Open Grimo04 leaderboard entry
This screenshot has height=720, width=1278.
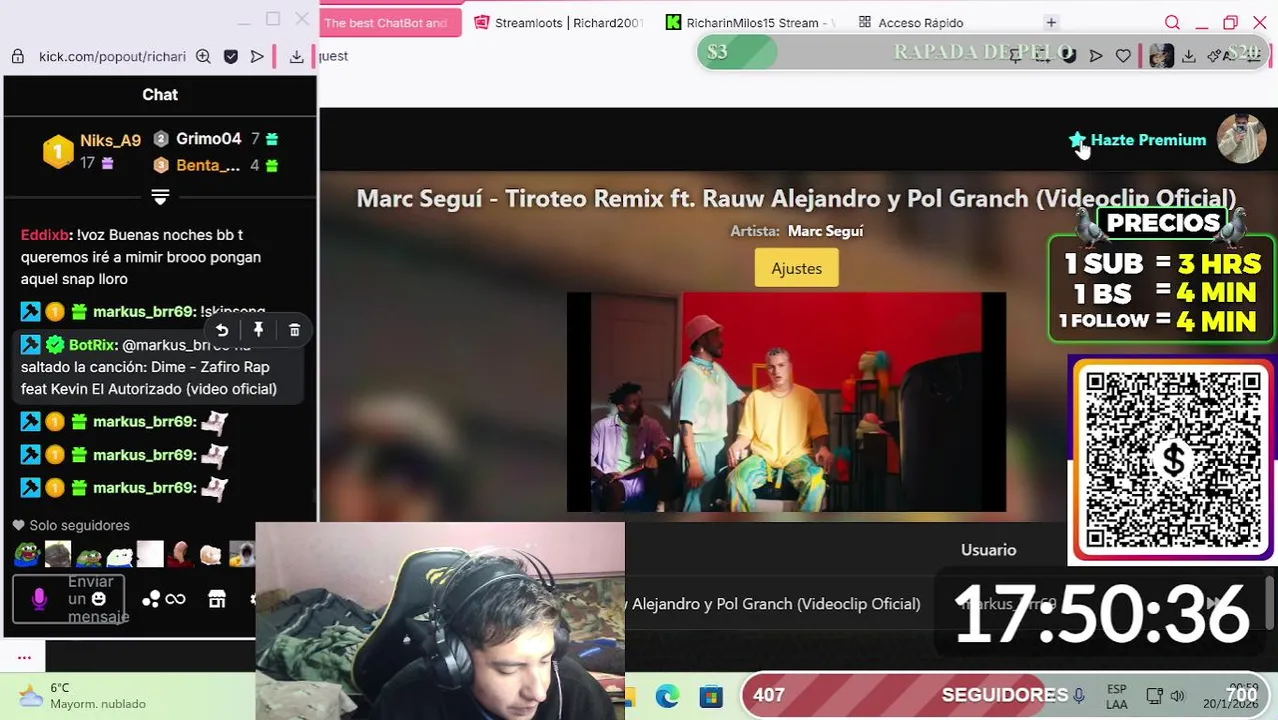(208, 139)
